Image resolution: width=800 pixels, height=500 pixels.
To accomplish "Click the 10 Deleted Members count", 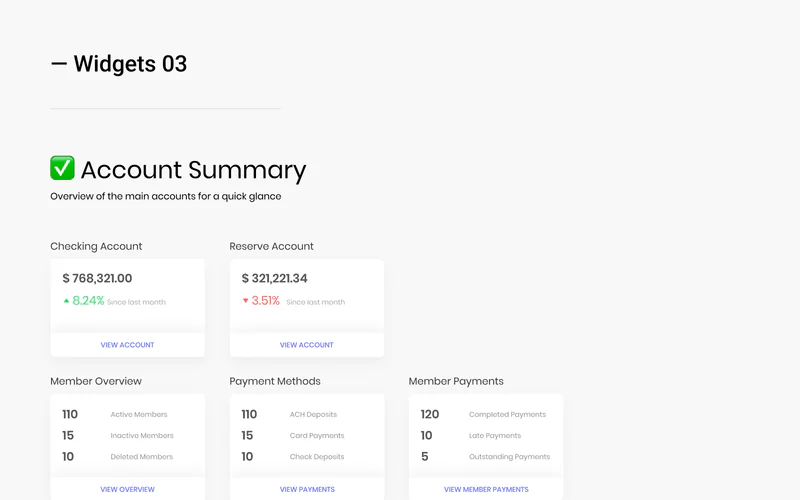I will coord(68,457).
